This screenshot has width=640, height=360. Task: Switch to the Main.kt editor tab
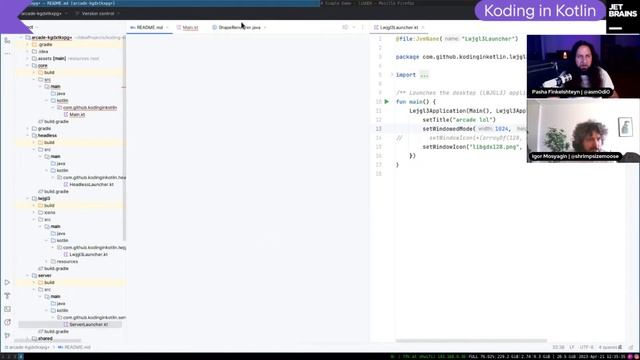[x=187, y=27]
